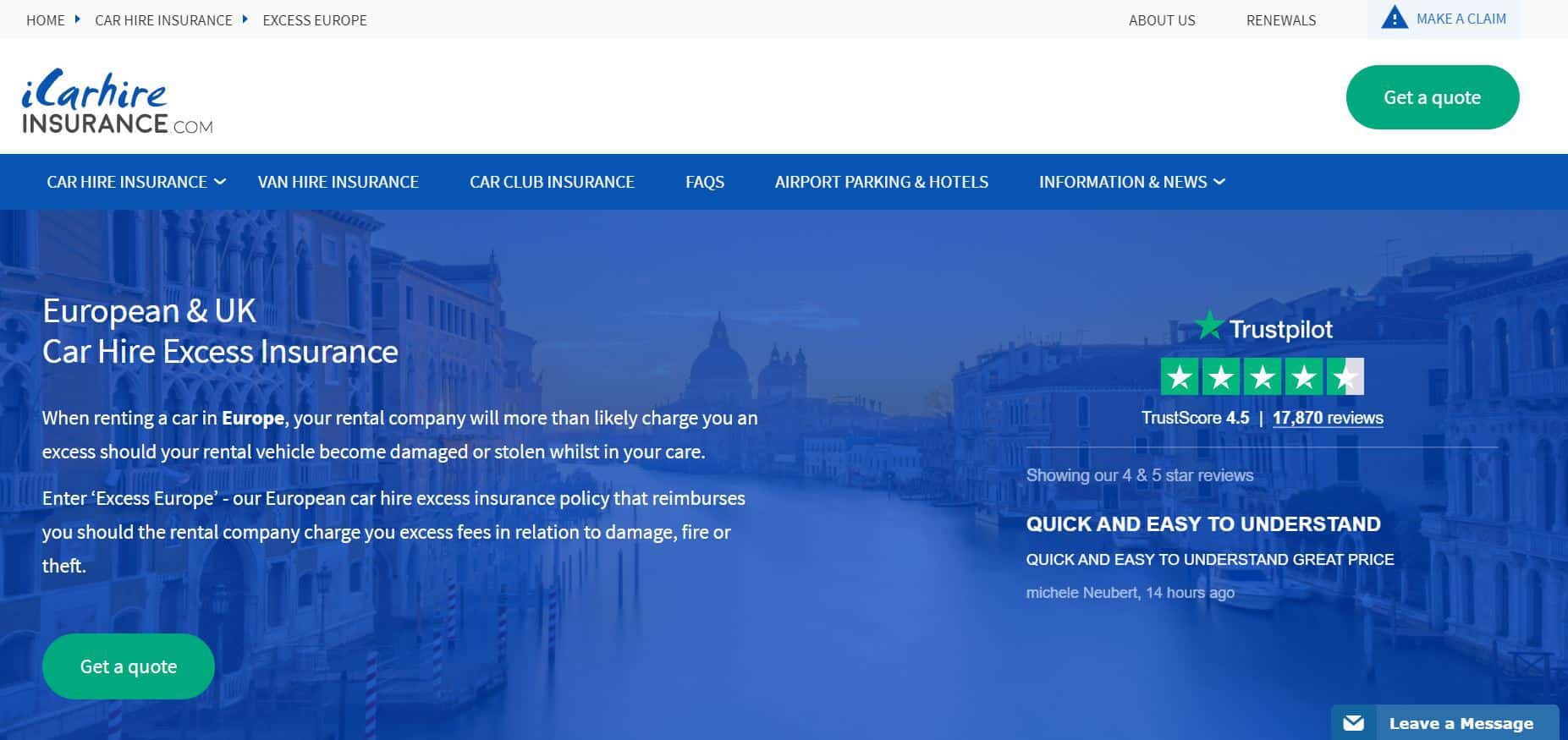Click the warning triangle claim icon
The image size is (1568, 740).
pyautogui.click(x=1394, y=18)
